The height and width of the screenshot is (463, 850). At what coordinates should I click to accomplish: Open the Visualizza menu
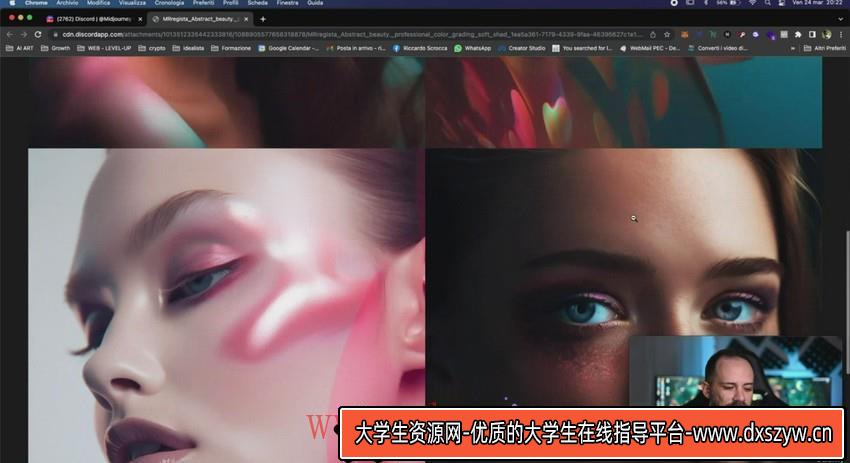click(132, 3)
